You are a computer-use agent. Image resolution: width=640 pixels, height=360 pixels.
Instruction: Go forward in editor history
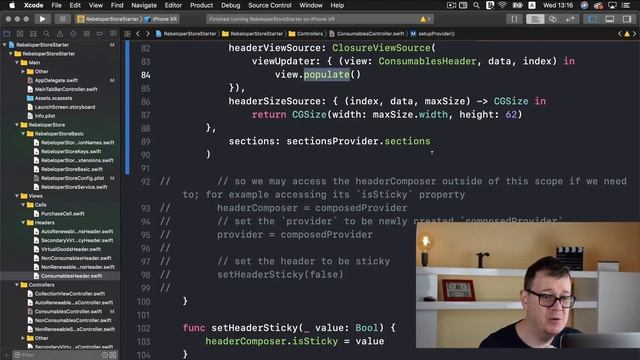[x=148, y=34]
